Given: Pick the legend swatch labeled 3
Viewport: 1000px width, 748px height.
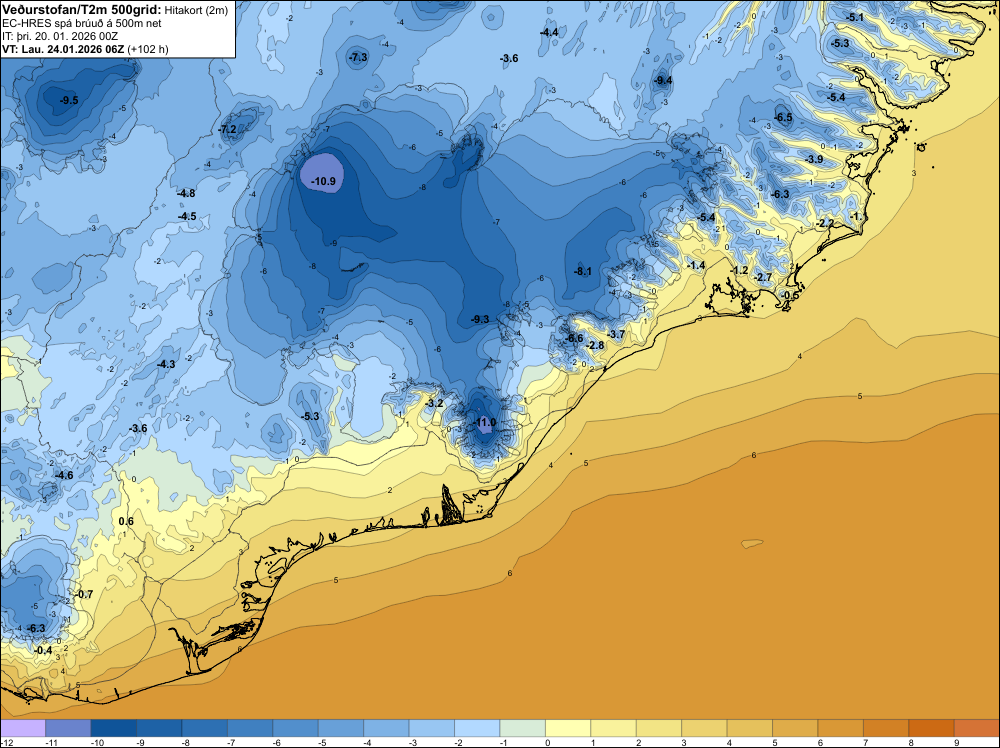Looking at the screenshot, I should pos(704,728).
